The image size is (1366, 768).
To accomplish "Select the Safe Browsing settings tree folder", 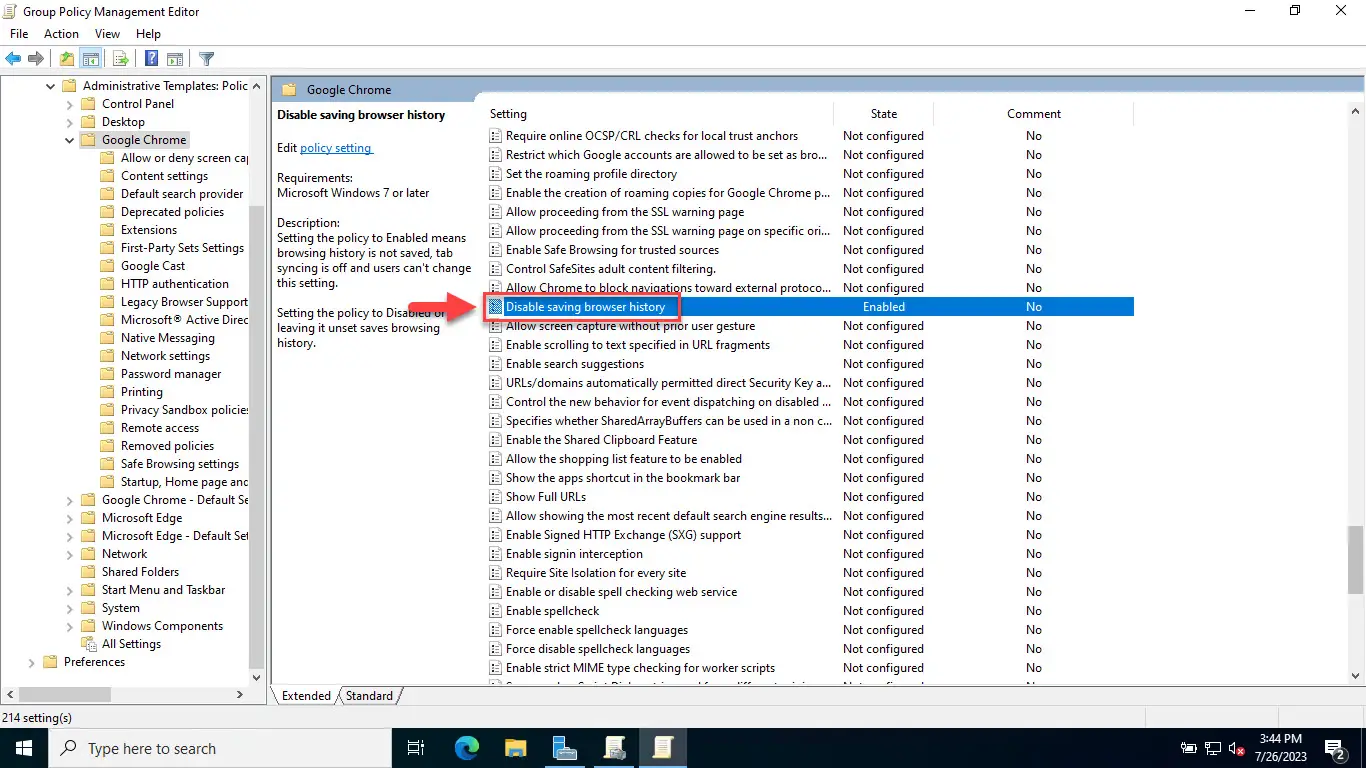I will pos(180,464).
